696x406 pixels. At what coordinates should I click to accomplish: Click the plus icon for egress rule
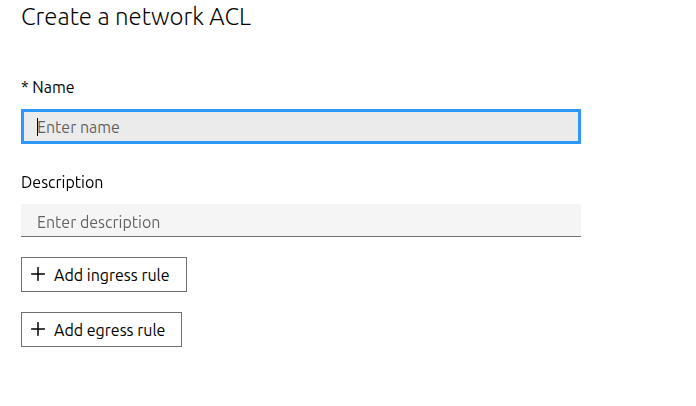click(38, 330)
